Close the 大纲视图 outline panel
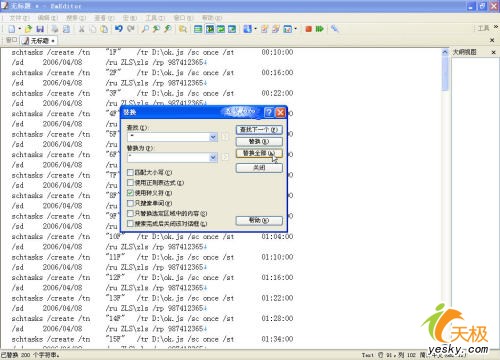The width and height of the screenshot is (500, 360). [494, 52]
